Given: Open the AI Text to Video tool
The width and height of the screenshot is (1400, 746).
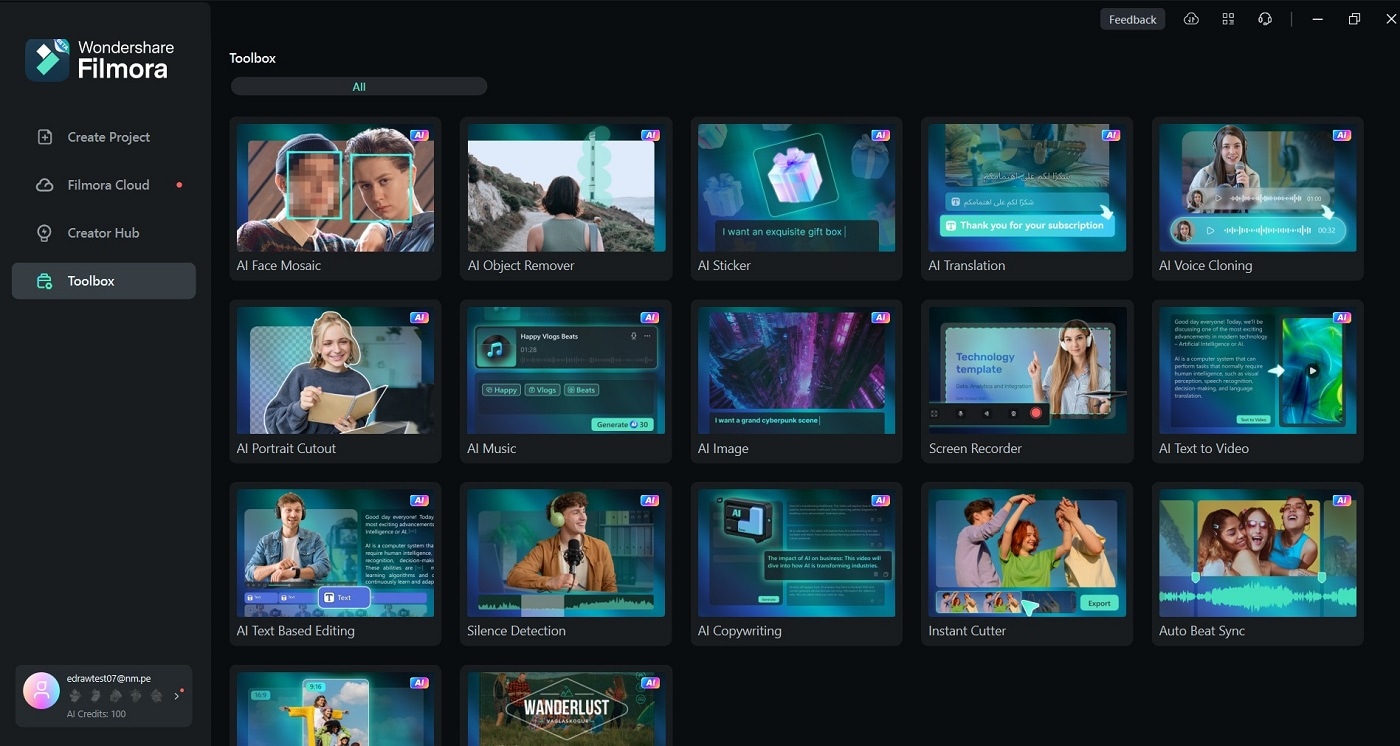Looking at the screenshot, I should coord(1258,381).
